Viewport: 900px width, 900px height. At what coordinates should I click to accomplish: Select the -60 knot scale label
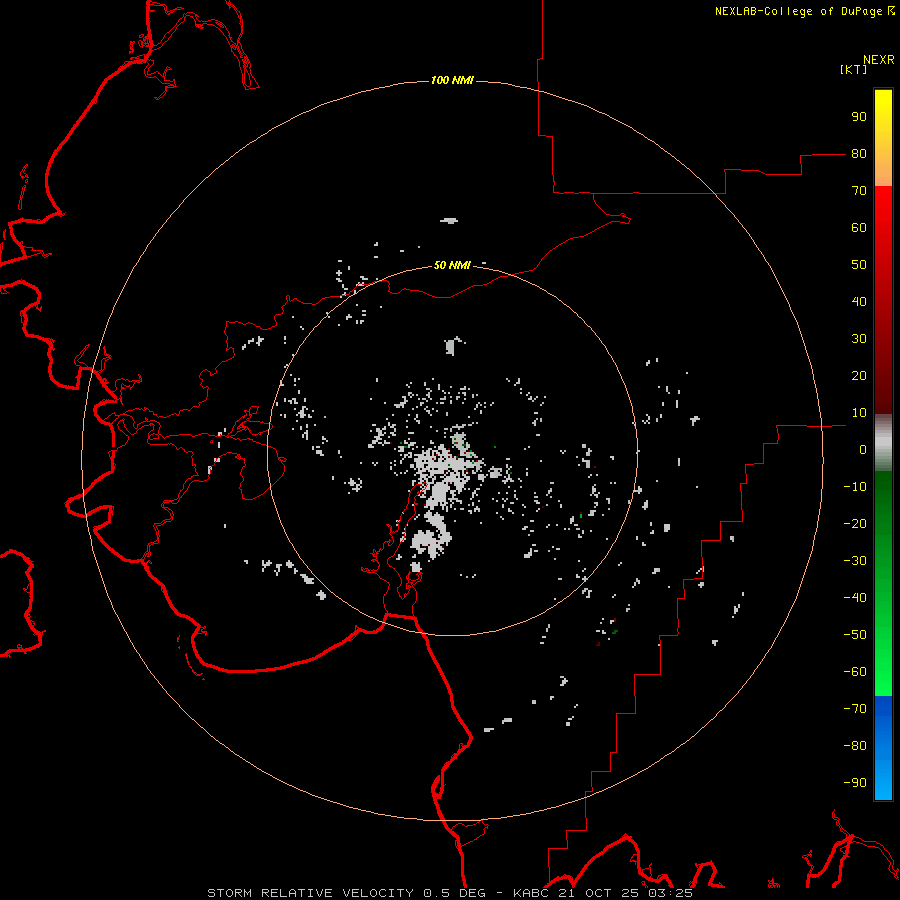tap(855, 672)
